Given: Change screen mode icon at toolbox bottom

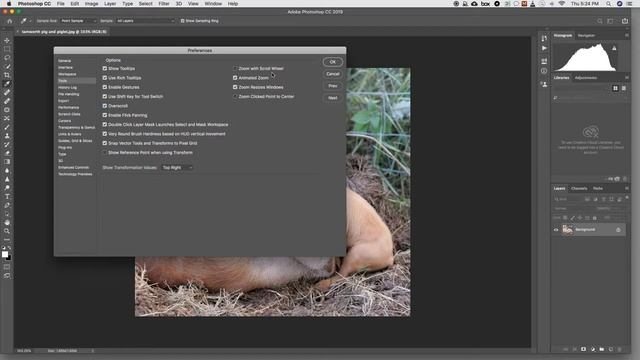Looking at the screenshot, I should [x=7, y=276].
